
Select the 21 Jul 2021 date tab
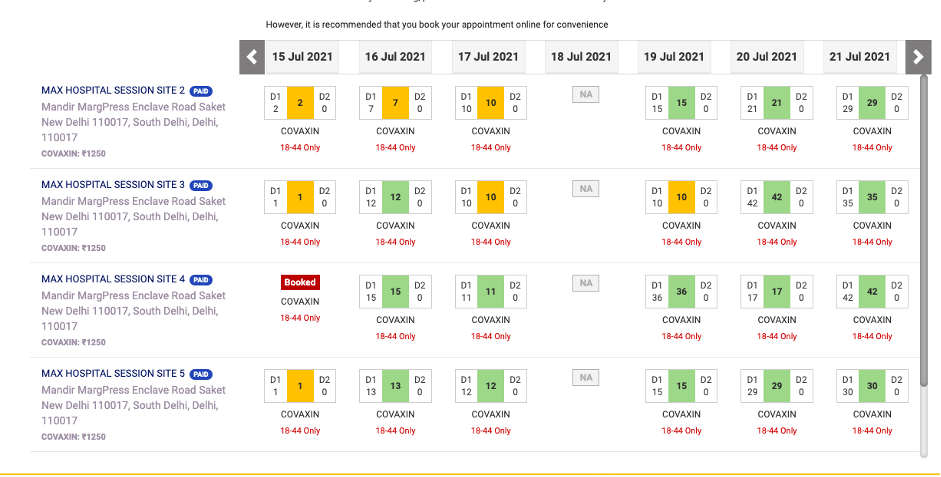pyautogui.click(x=859, y=57)
